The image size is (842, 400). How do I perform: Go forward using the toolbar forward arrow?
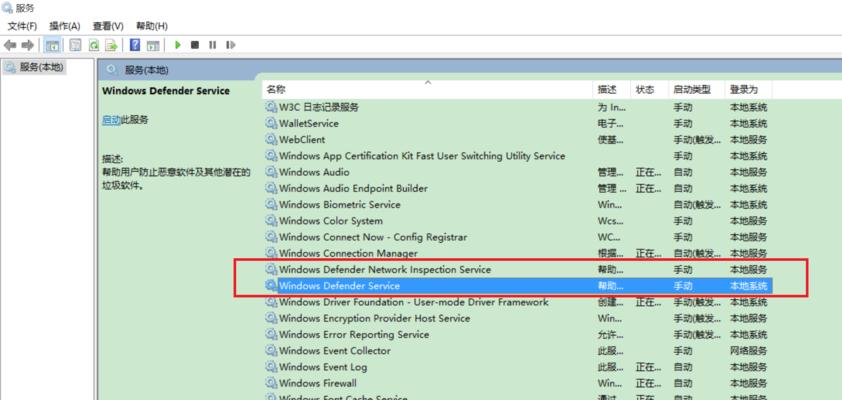[x=28, y=45]
